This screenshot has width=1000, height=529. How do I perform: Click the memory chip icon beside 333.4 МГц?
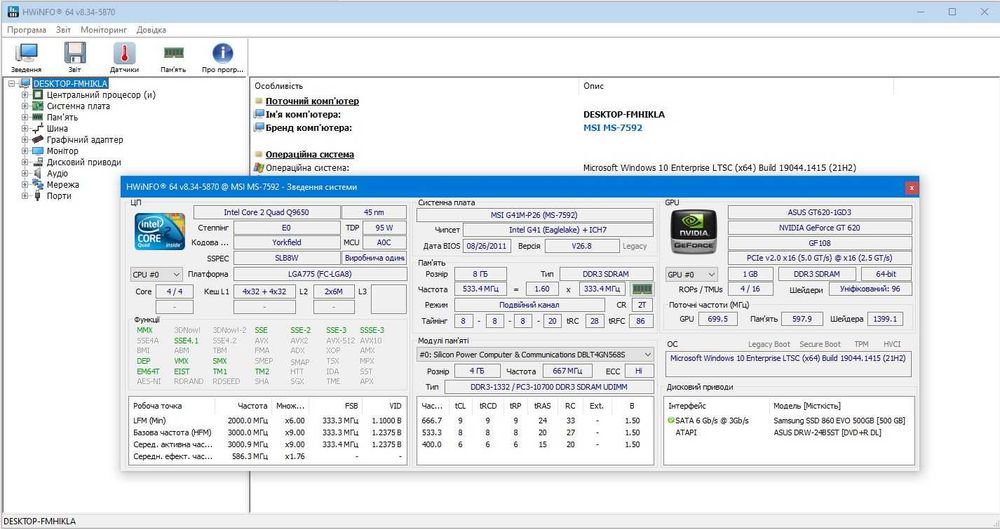642,289
